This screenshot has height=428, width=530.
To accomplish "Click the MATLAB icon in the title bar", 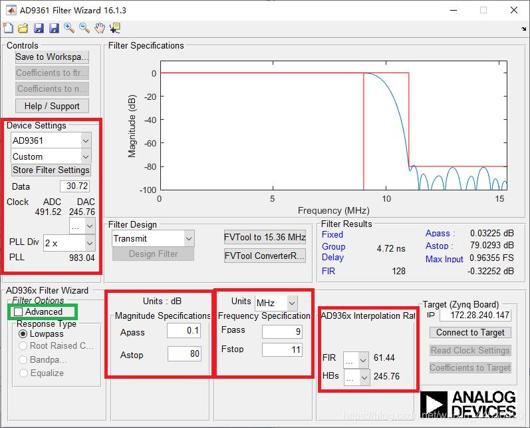I will (x=11, y=10).
